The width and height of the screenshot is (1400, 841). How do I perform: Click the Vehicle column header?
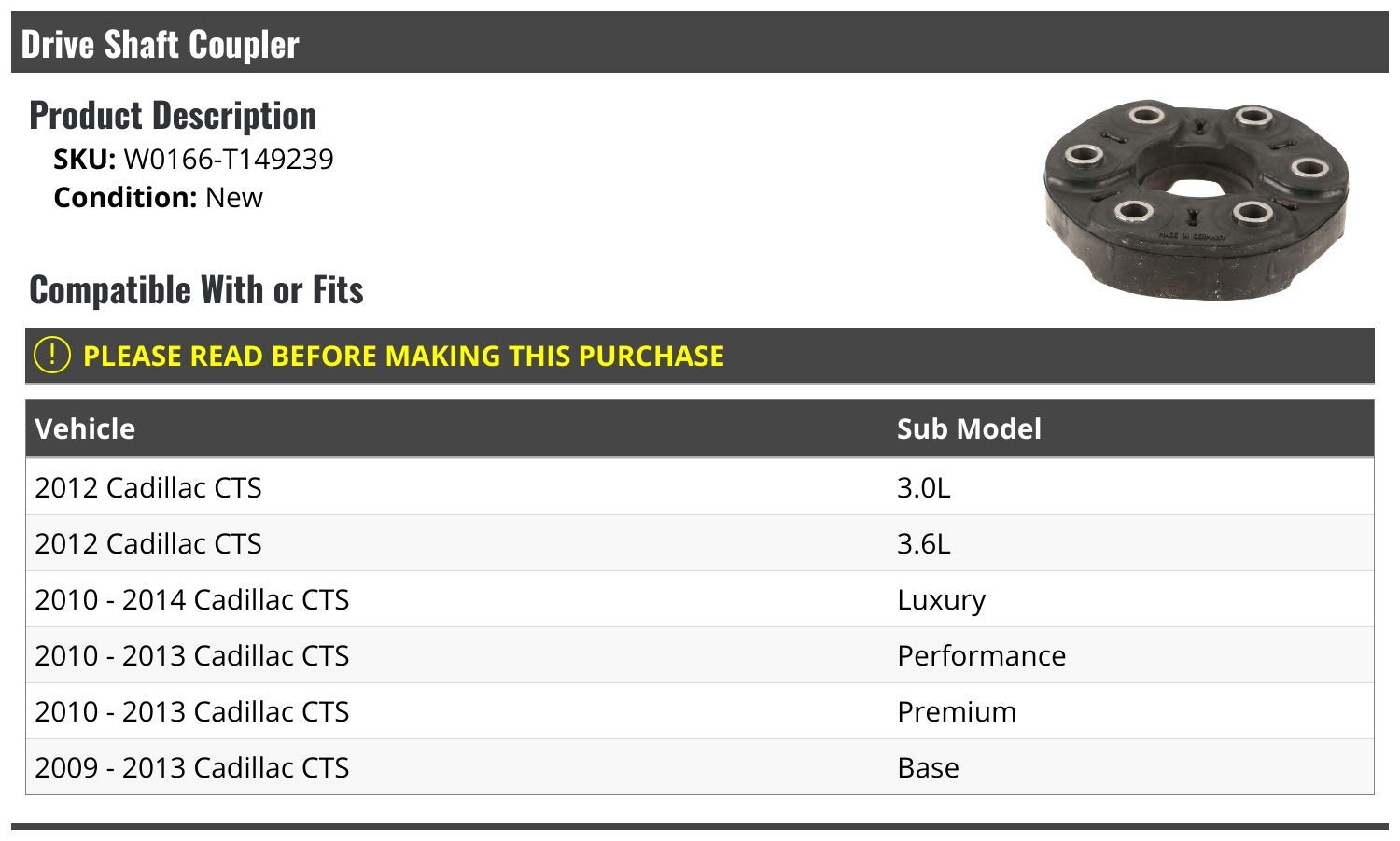(85, 428)
